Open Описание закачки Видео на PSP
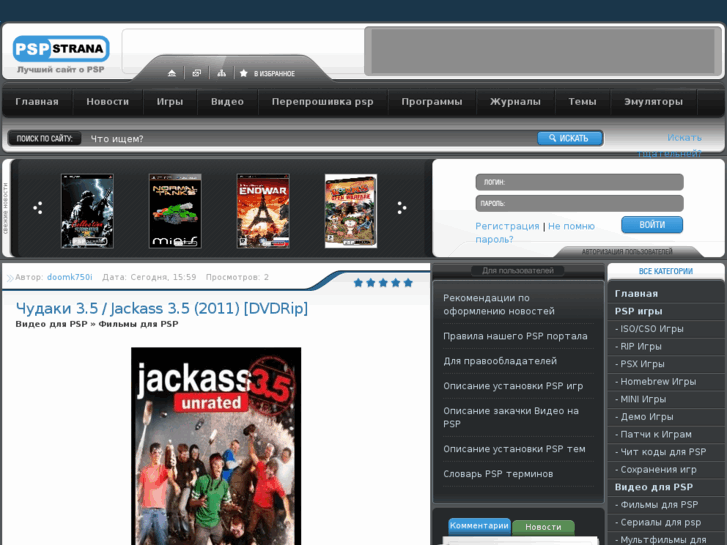 (511, 417)
